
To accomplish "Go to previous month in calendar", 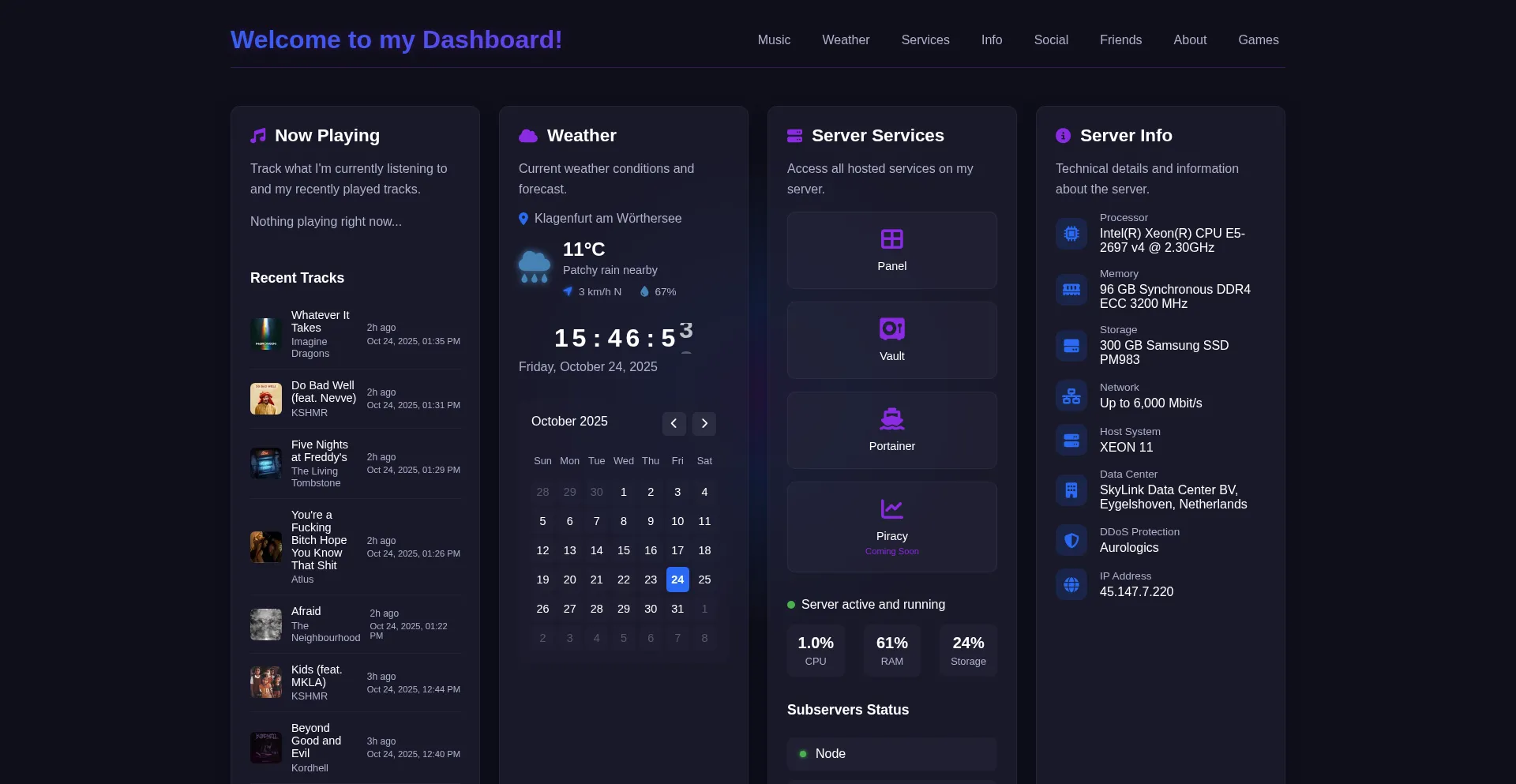I will click(674, 423).
